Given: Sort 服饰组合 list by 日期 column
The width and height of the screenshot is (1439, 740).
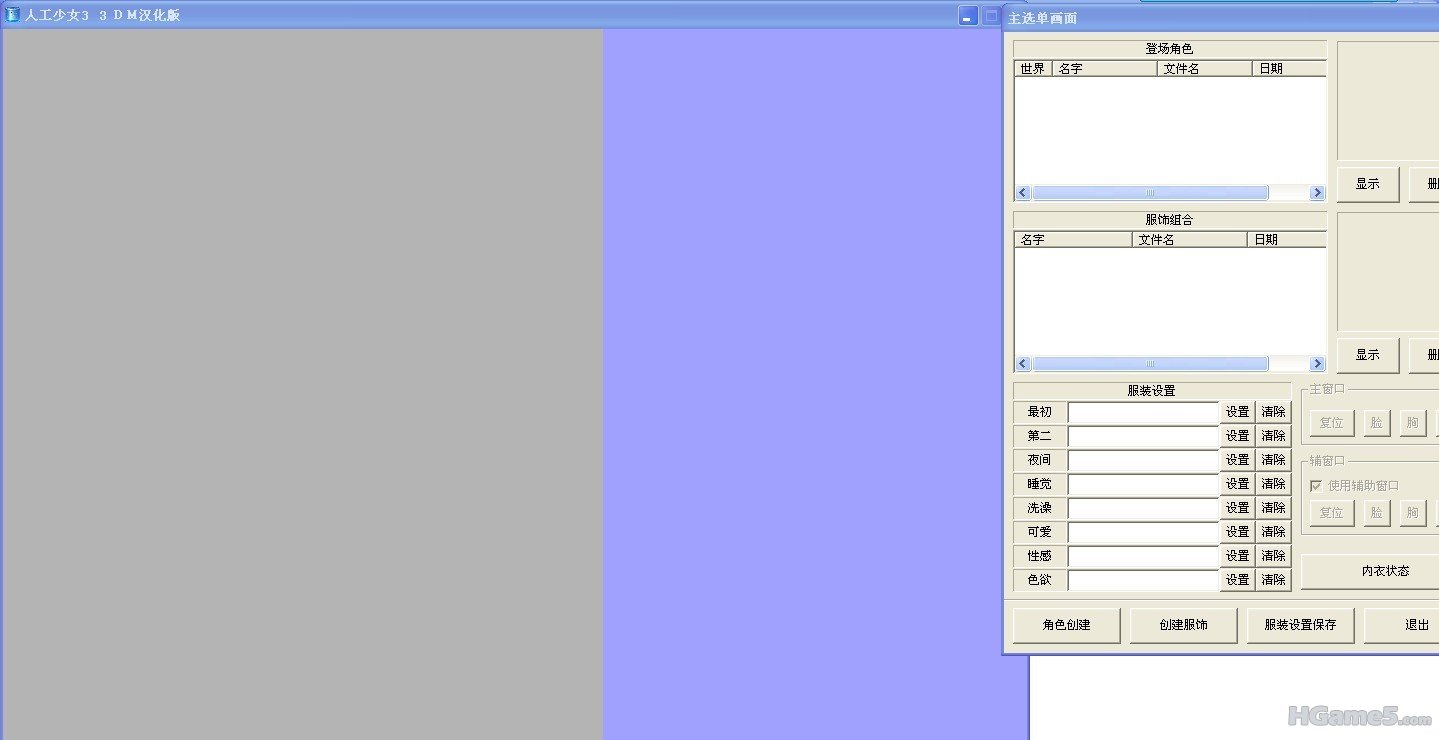Looking at the screenshot, I should pos(1285,240).
